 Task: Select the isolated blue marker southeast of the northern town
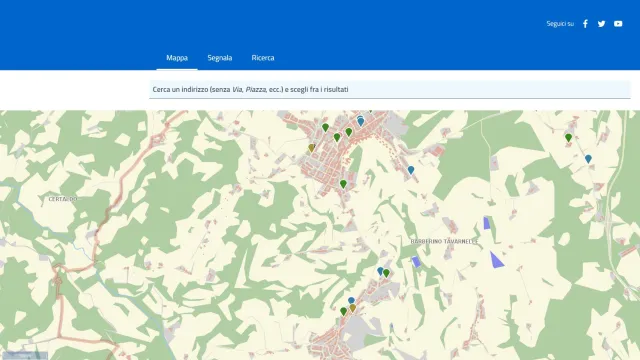point(411,170)
